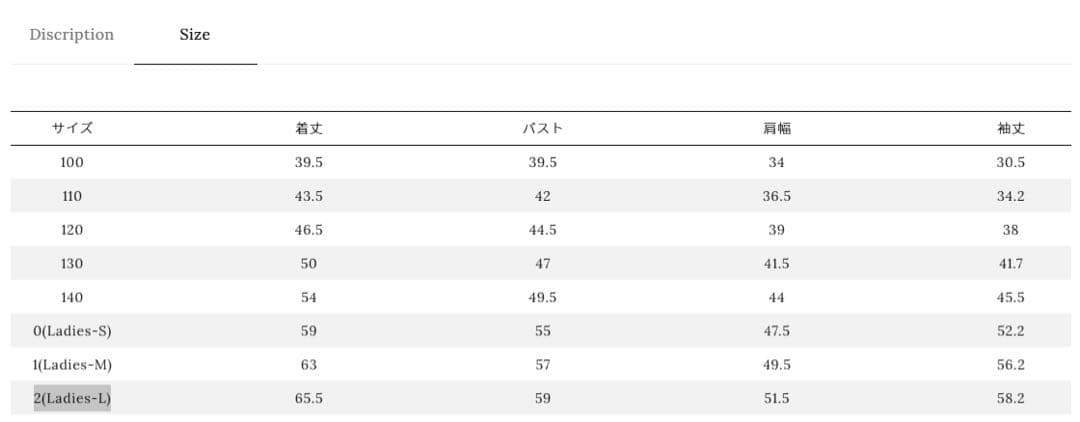The height and width of the screenshot is (422, 1080).
Task: Click the 袖丈 column header
Action: point(1011,129)
